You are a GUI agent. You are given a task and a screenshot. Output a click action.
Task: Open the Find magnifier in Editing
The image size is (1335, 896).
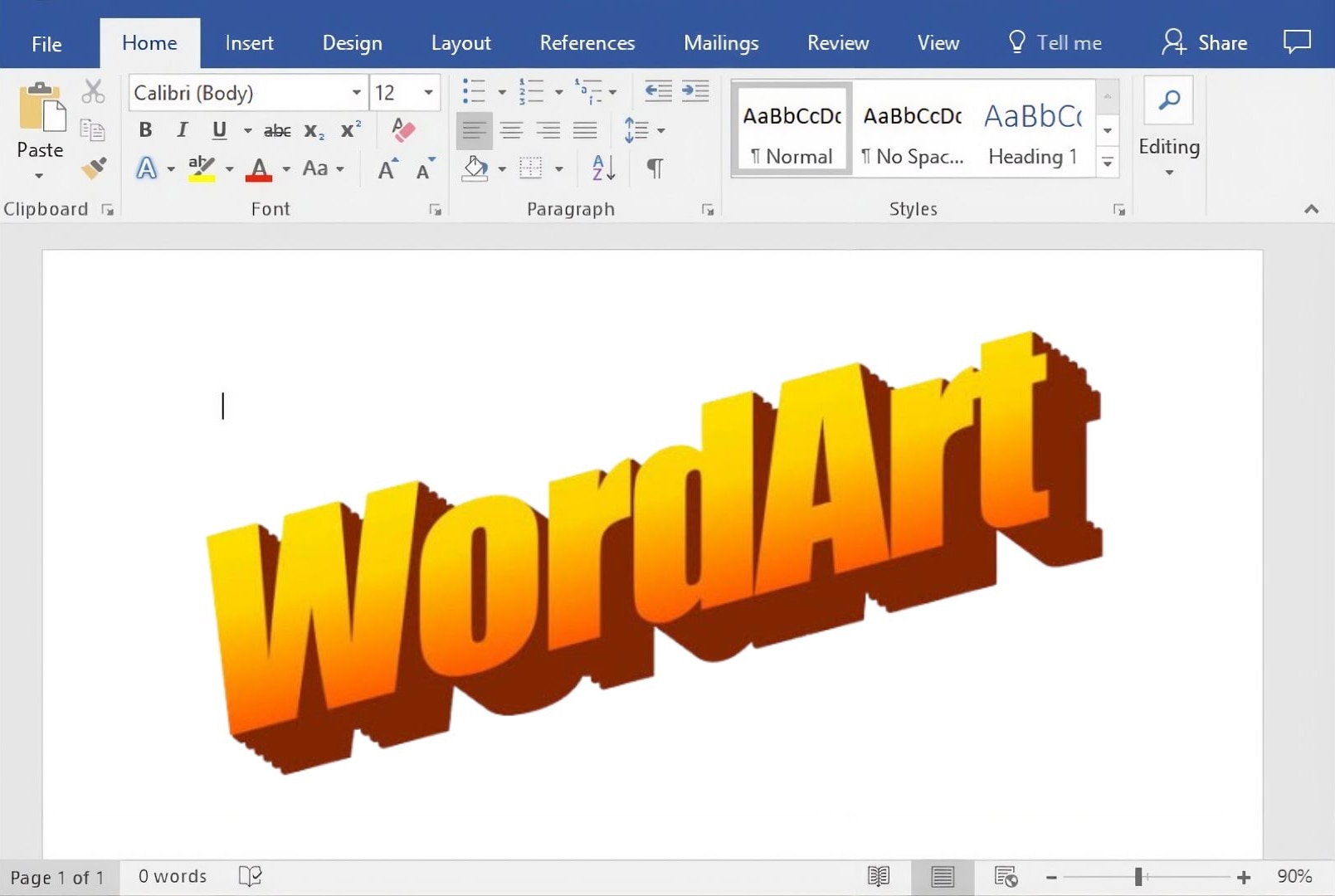click(x=1168, y=100)
